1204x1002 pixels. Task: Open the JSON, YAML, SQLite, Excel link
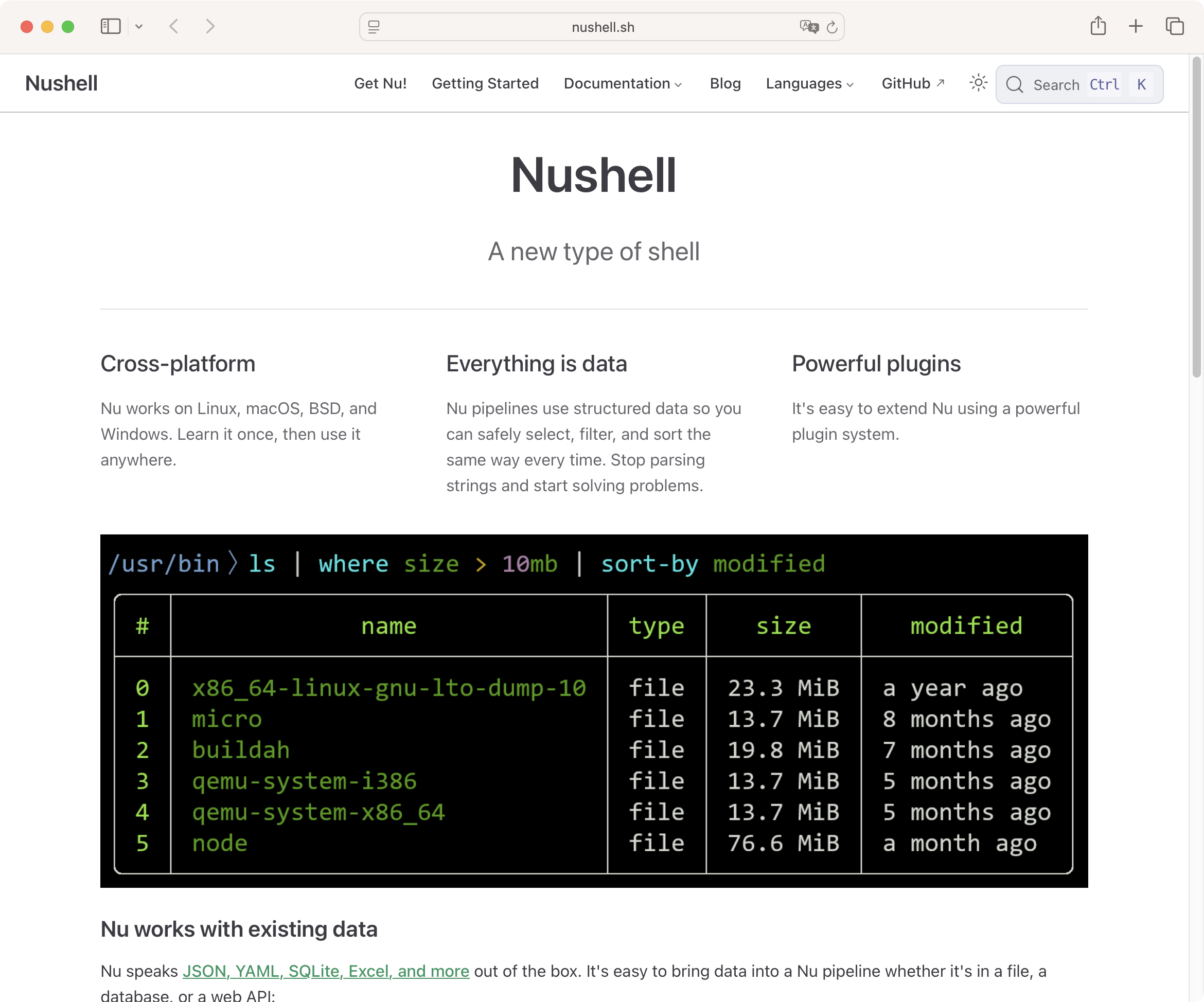click(x=326, y=971)
